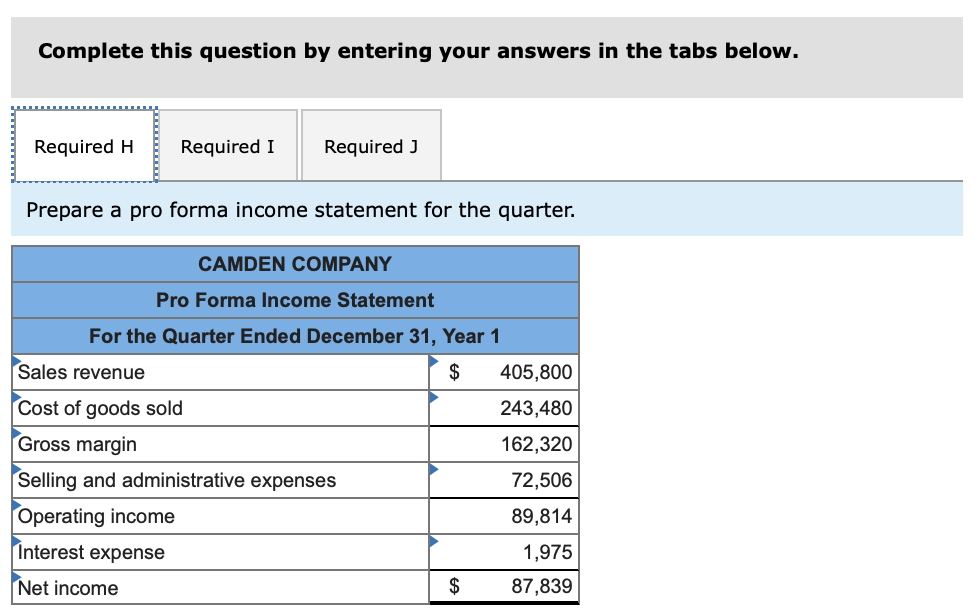Click the Pro Forma Income Statement header
Image resolution: width=980 pixels, height=616 pixels.
[x=295, y=300]
